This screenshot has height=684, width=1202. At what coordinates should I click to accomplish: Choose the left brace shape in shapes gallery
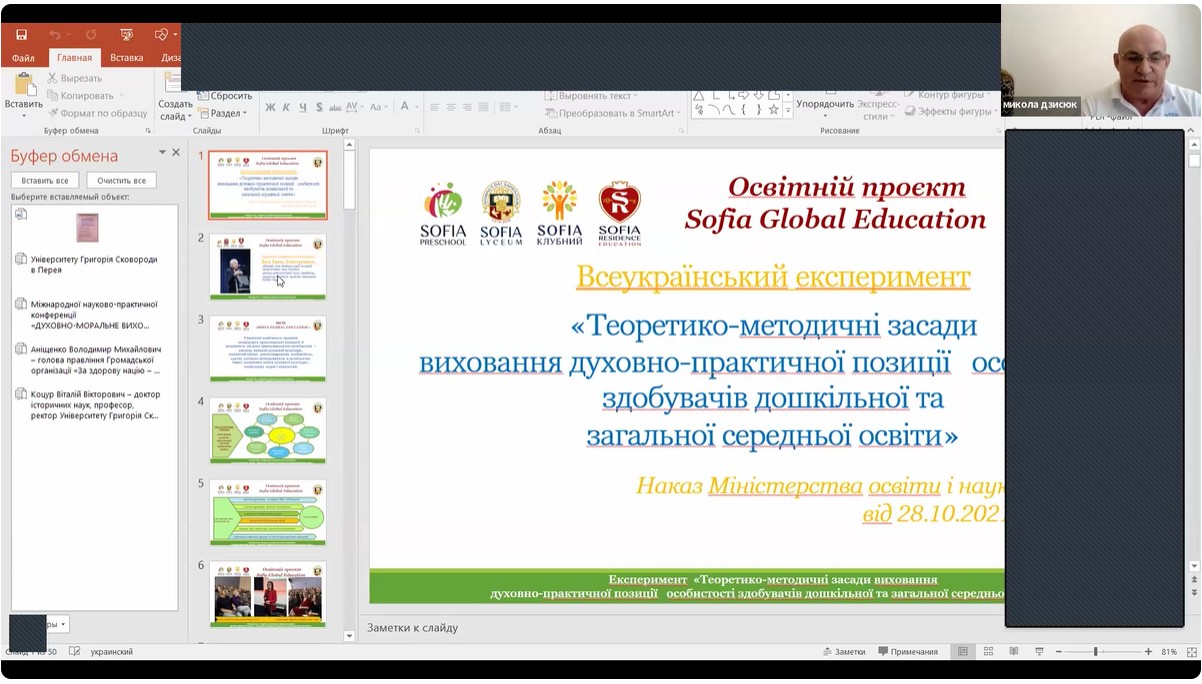pos(745,109)
